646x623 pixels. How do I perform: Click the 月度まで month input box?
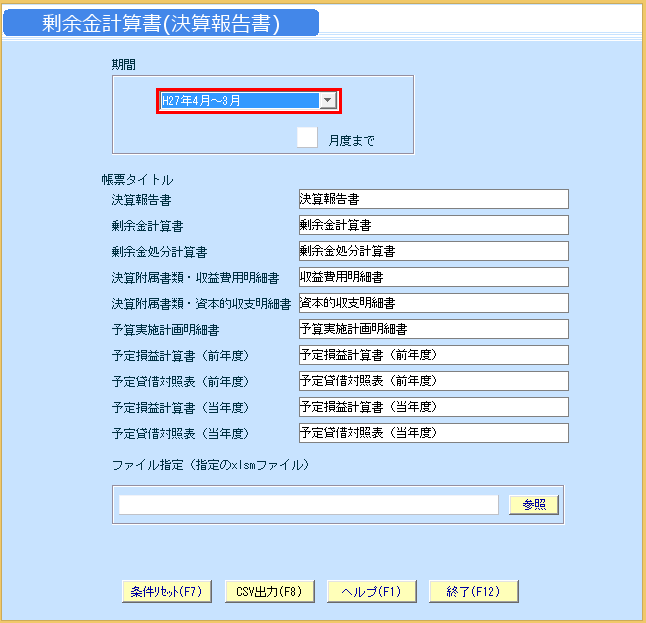(x=307, y=137)
